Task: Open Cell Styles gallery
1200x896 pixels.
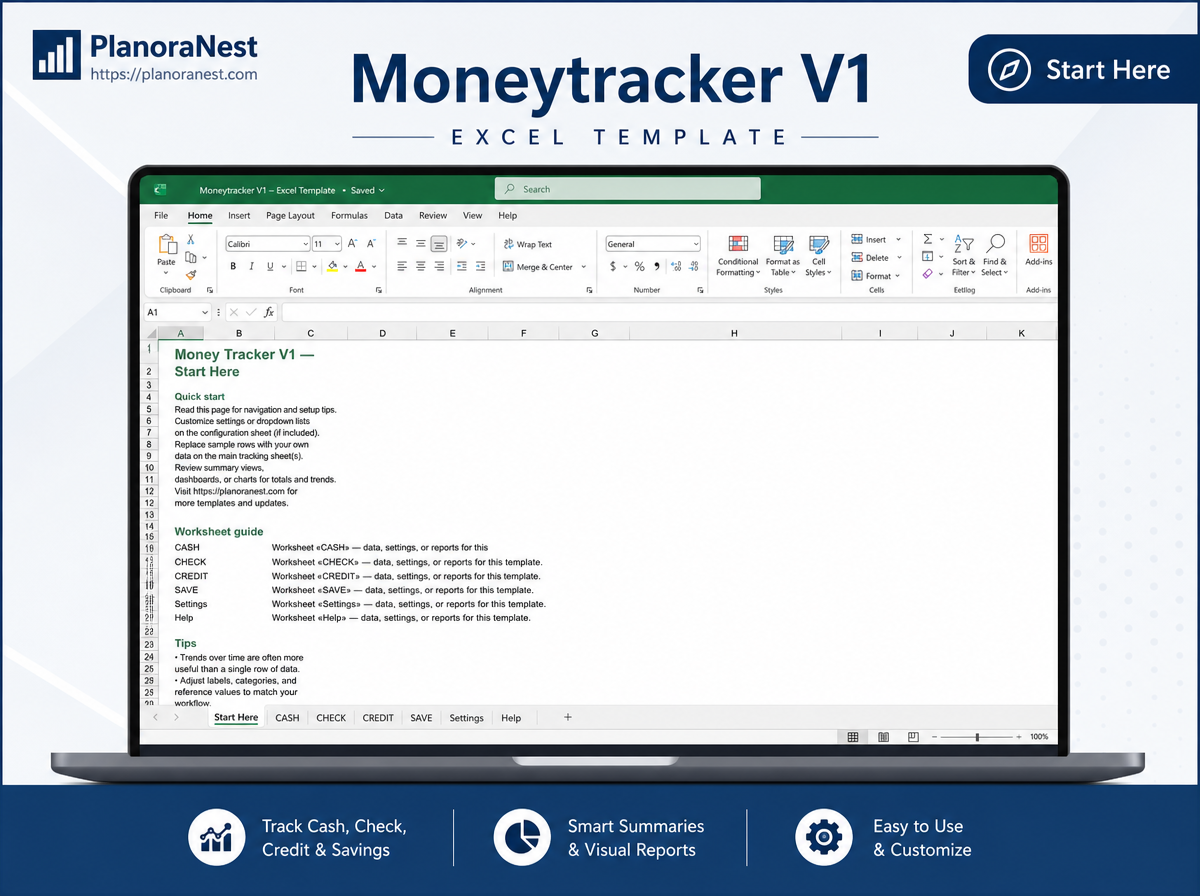Action: [818, 256]
